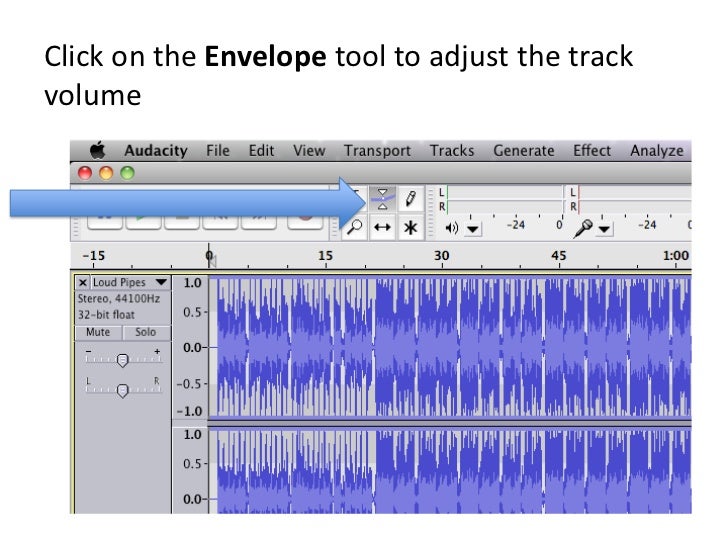Click the upper channel vertical scale at 0.5
Image resolution: width=728 pixels, height=546 pixels.
192,312
